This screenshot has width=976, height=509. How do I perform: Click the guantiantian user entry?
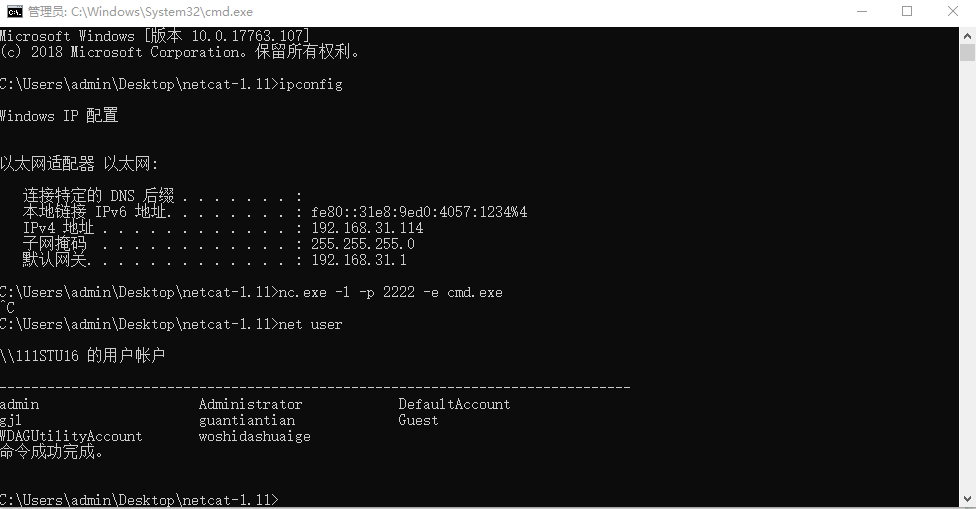click(246, 421)
